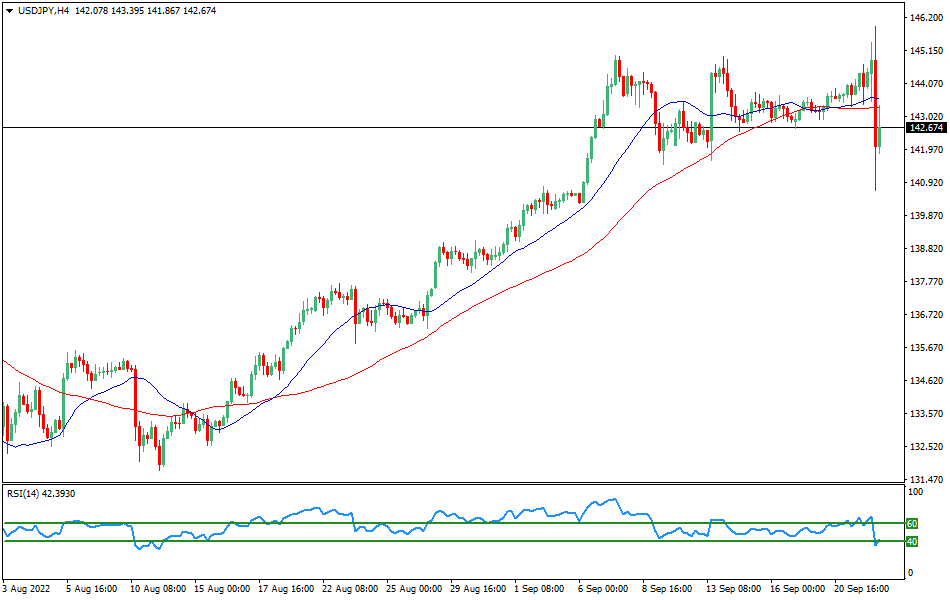Viewport: 950px width, 600px height.
Task: Select the 13 Sep 08:00 time label
Action: pyautogui.click(x=733, y=590)
